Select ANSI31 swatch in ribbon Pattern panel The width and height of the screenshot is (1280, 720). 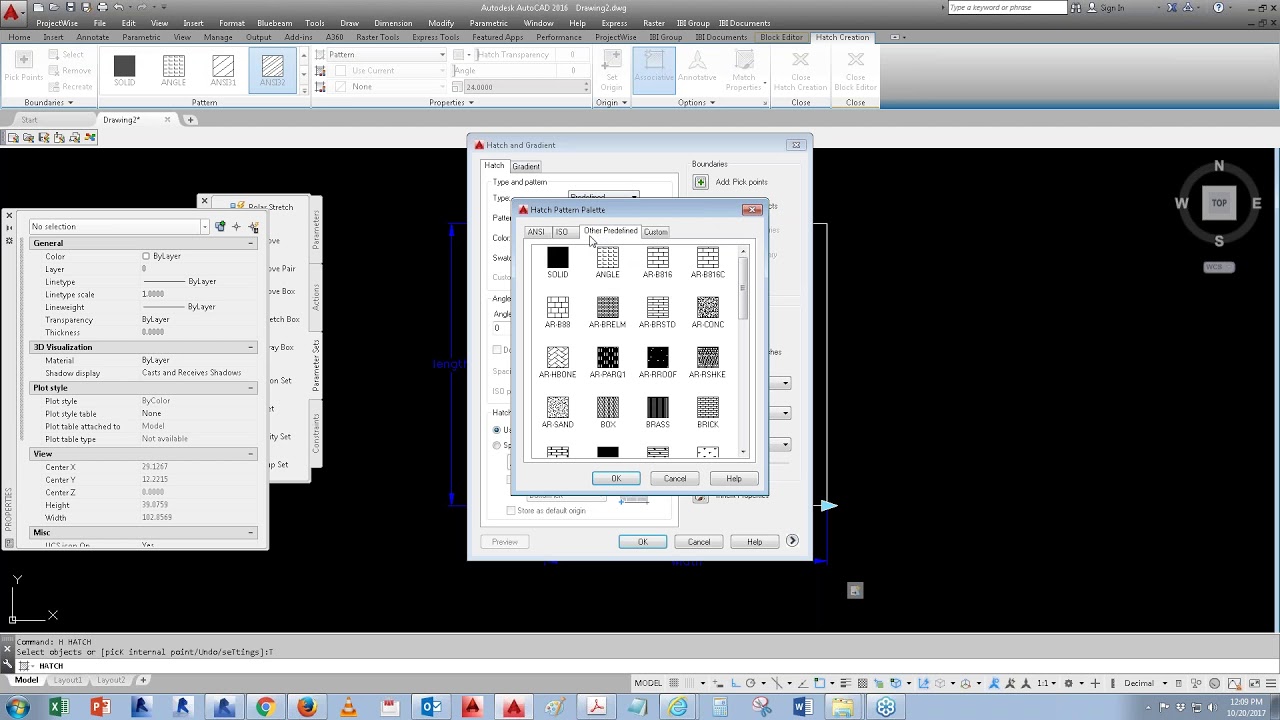(223, 69)
